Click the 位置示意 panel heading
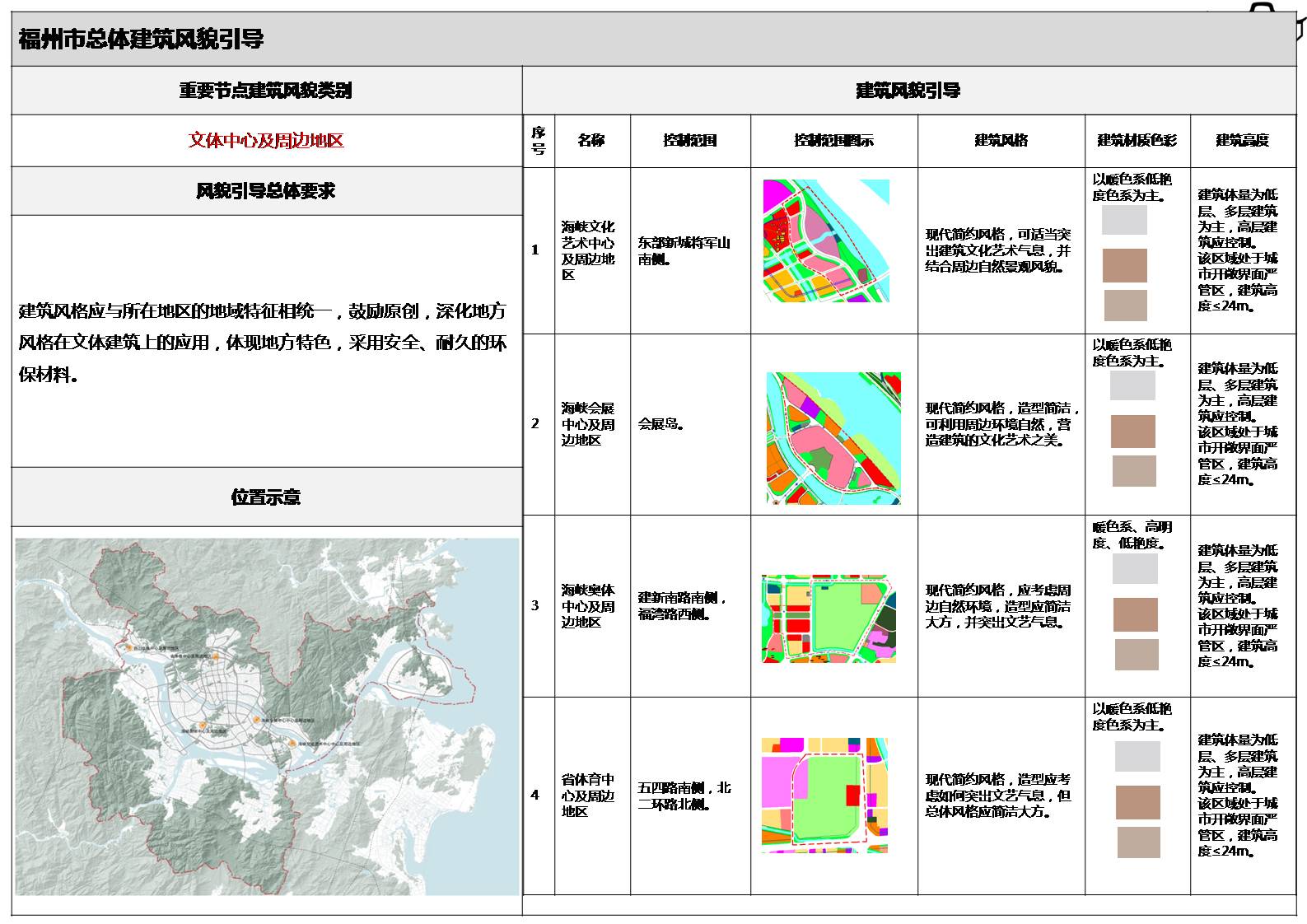The width and height of the screenshot is (1307, 924). click(x=266, y=497)
